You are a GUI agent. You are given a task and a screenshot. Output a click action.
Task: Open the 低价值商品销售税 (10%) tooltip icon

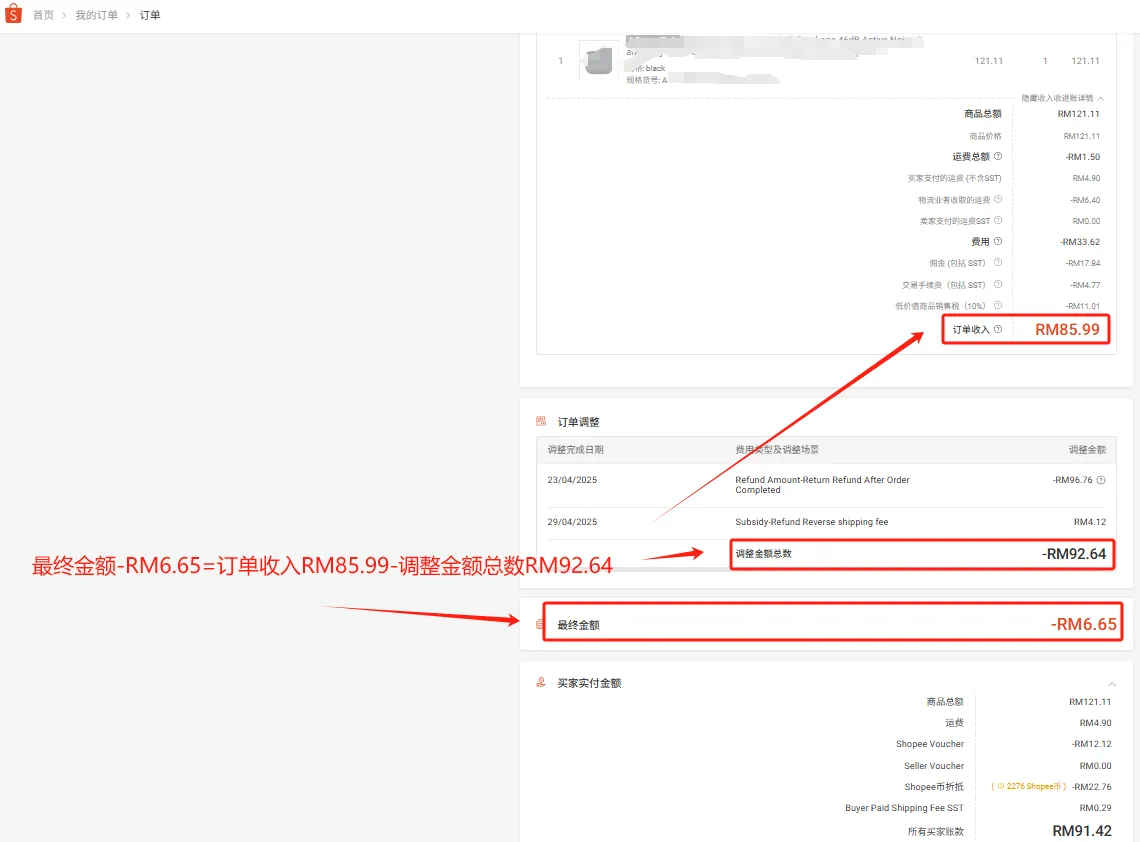(x=997, y=305)
